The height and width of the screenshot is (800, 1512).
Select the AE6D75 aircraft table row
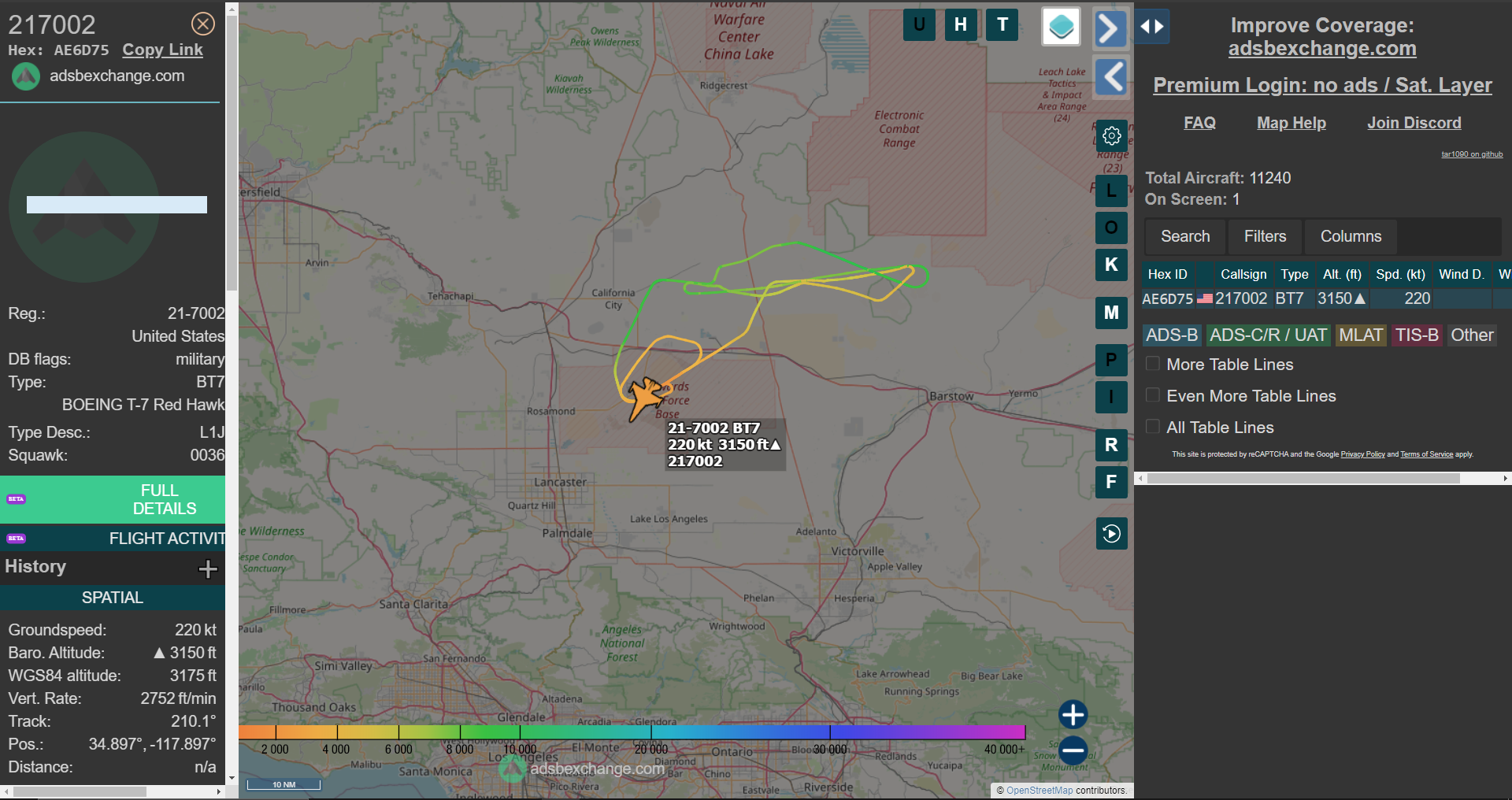pyautogui.click(x=1326, y=298)
